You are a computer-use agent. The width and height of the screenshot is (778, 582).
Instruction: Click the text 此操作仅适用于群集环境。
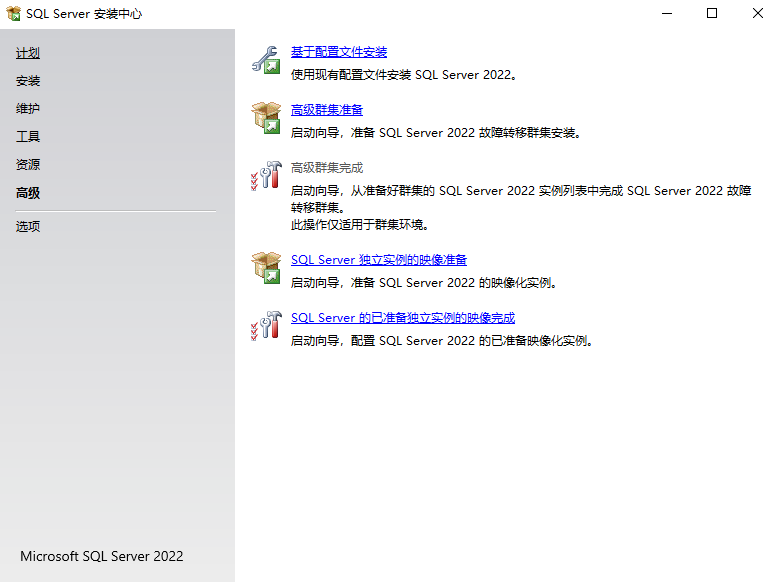click(360, 225)
